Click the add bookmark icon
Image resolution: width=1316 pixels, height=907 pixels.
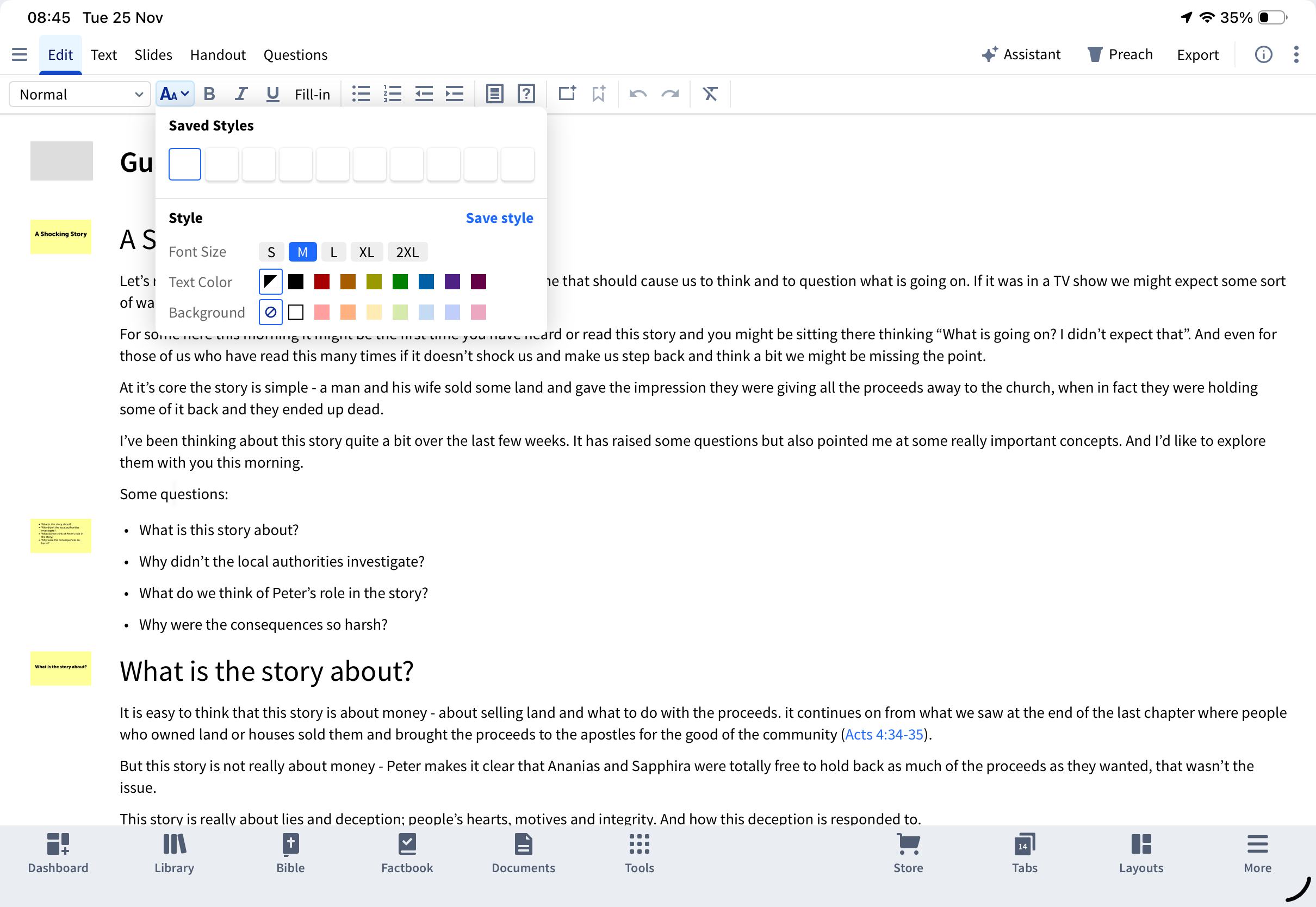[598, 94]
